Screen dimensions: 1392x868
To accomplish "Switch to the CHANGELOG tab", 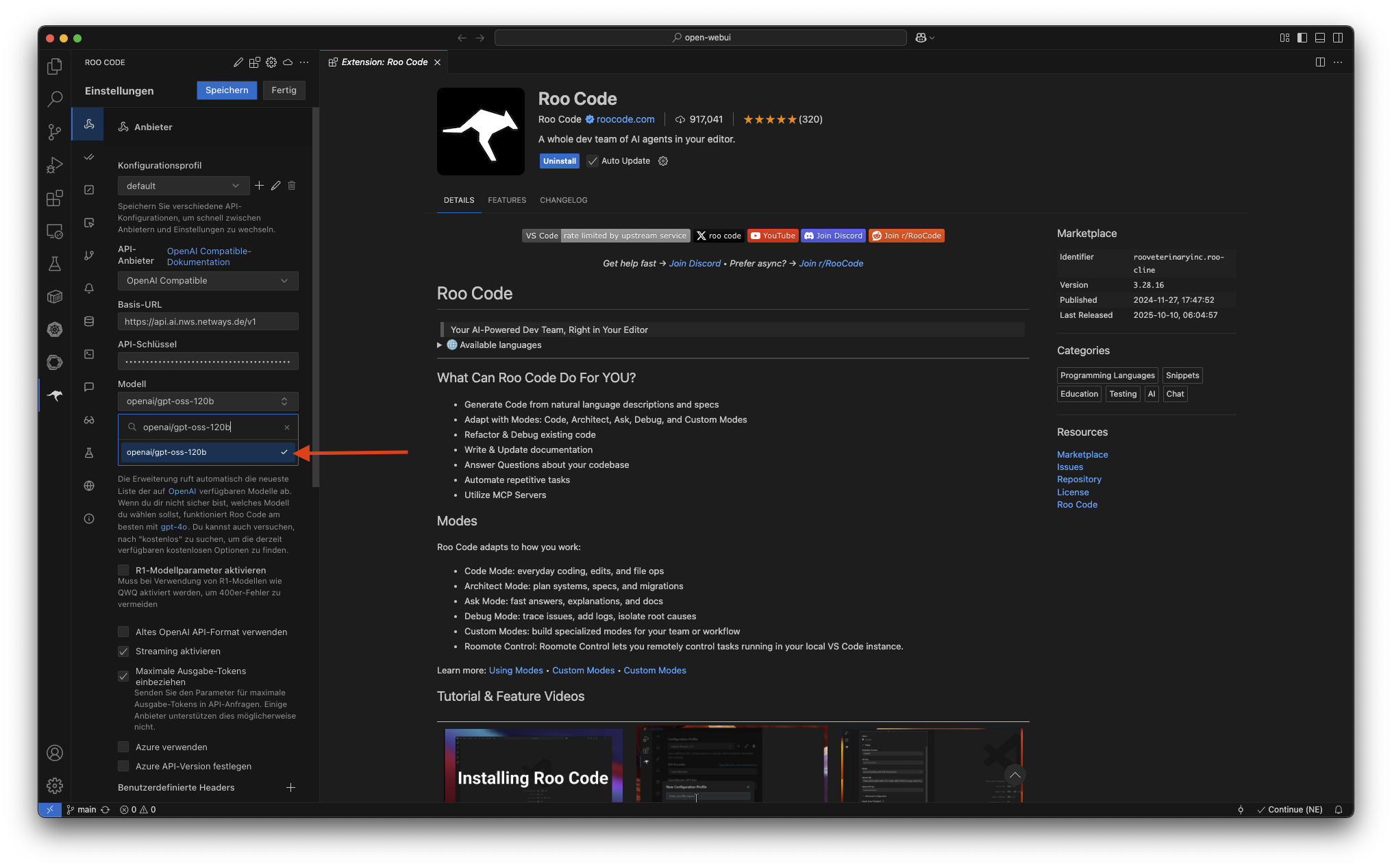I will [564, 200].
